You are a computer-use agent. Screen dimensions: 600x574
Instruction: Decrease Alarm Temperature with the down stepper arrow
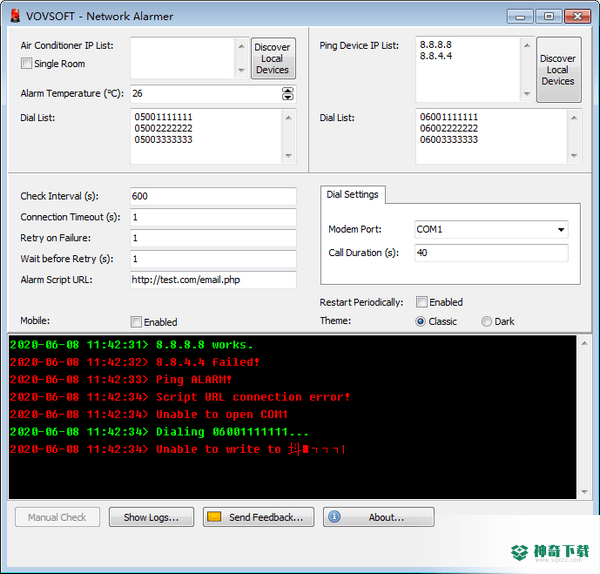287,97
